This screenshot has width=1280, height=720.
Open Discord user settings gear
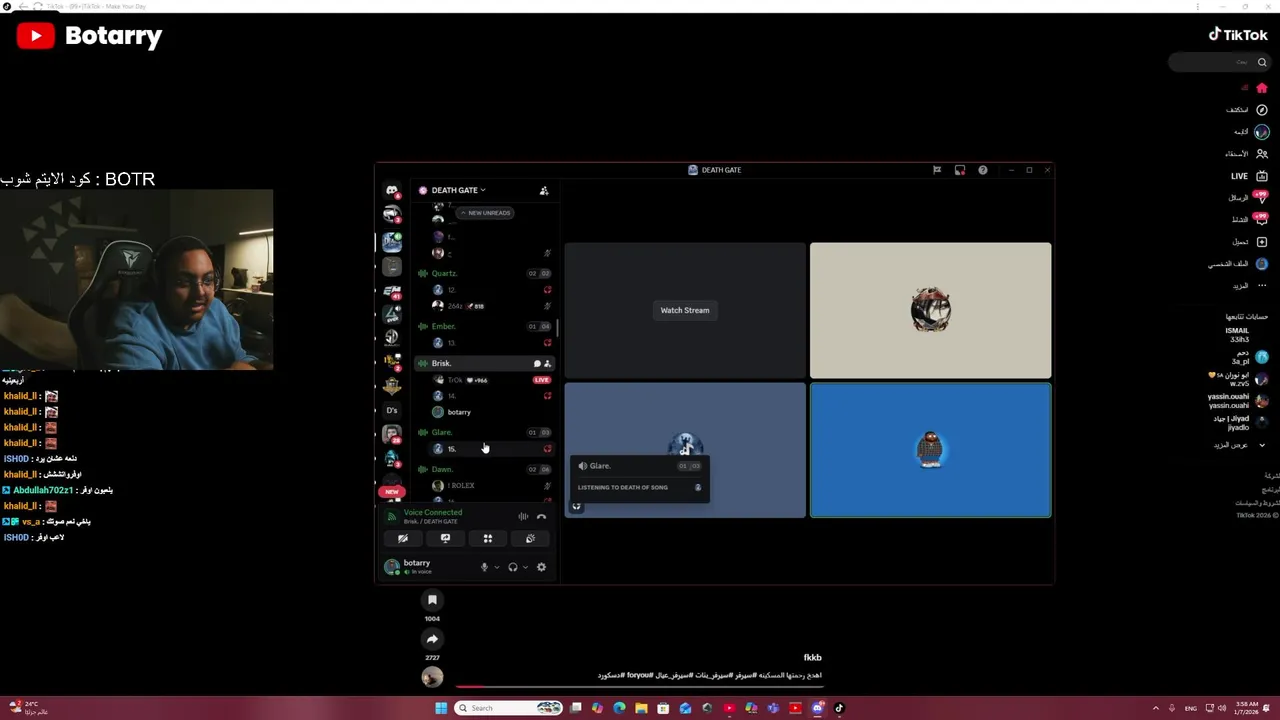541,567
